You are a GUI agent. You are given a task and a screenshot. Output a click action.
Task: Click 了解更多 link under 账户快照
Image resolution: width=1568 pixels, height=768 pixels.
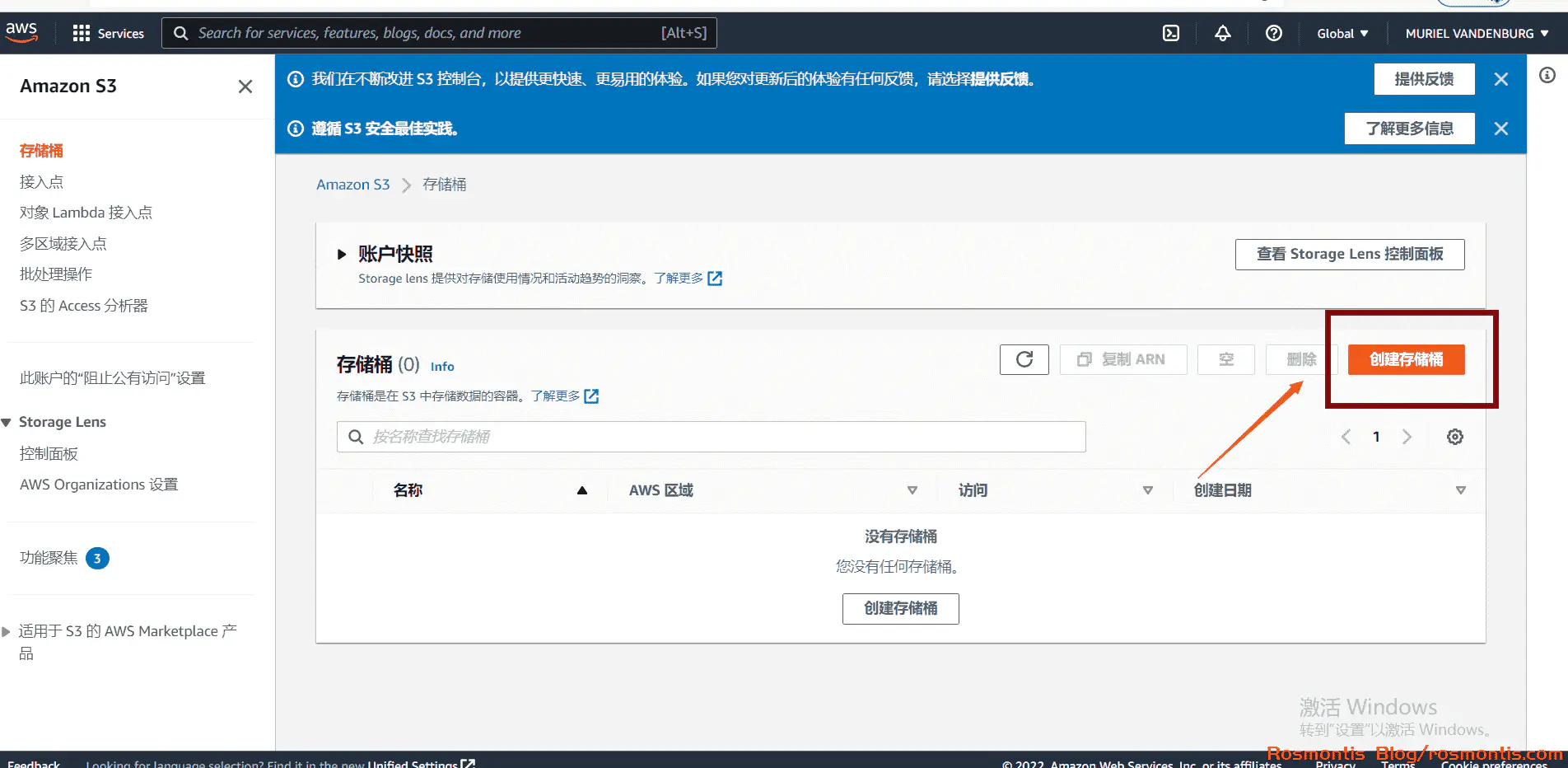tap(679, 279)
